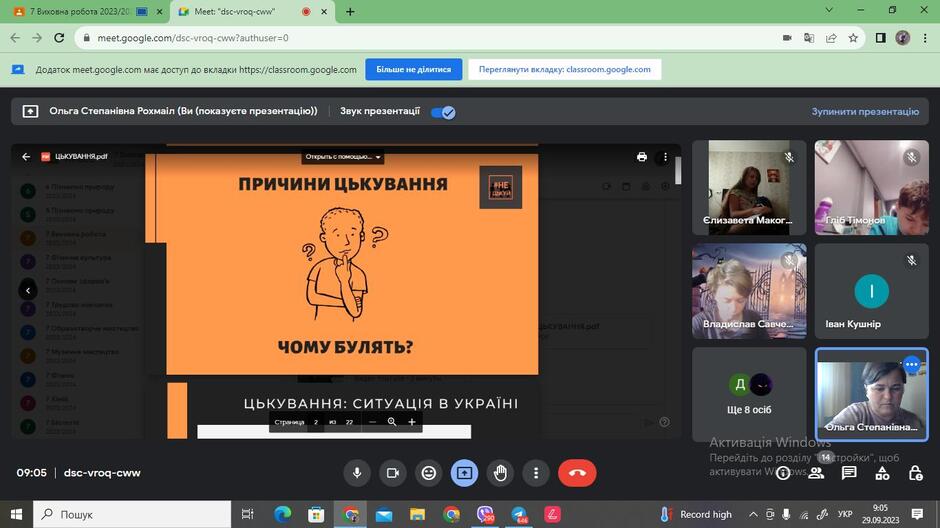
Task: Open emoji reactions button
Action: click(429, 473)
